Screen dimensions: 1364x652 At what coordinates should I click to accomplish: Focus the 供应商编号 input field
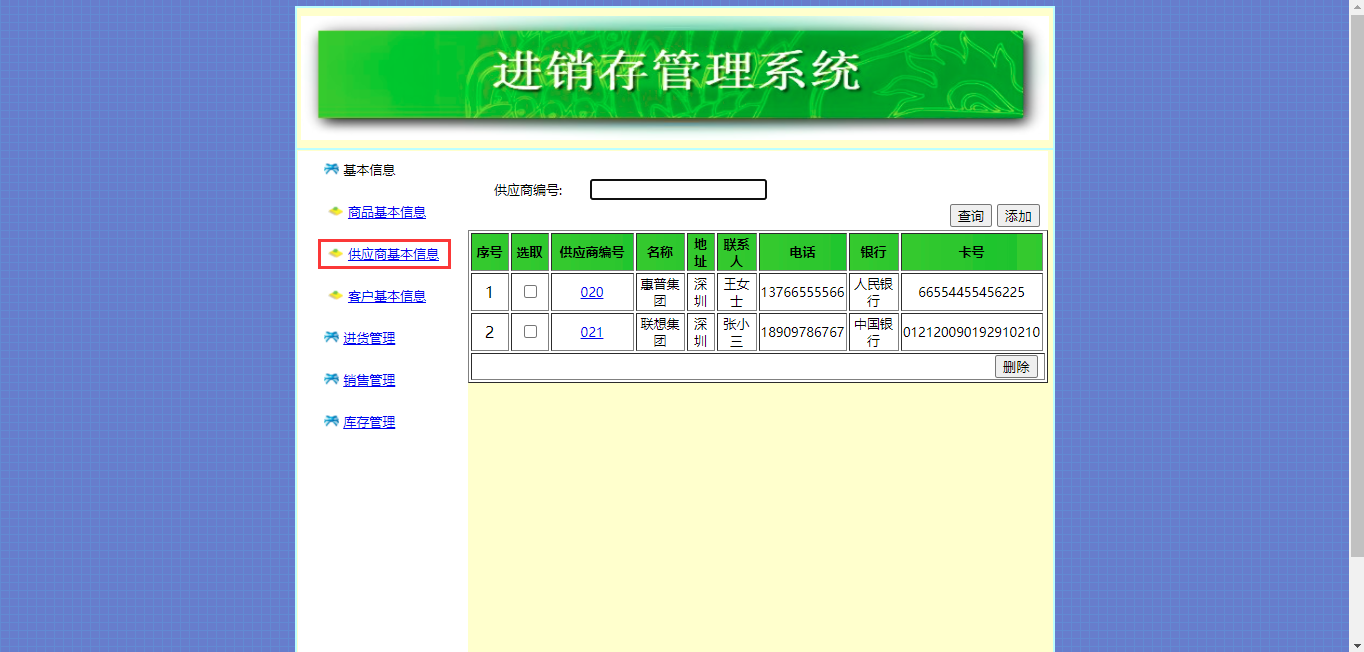(x=678, y=190)
